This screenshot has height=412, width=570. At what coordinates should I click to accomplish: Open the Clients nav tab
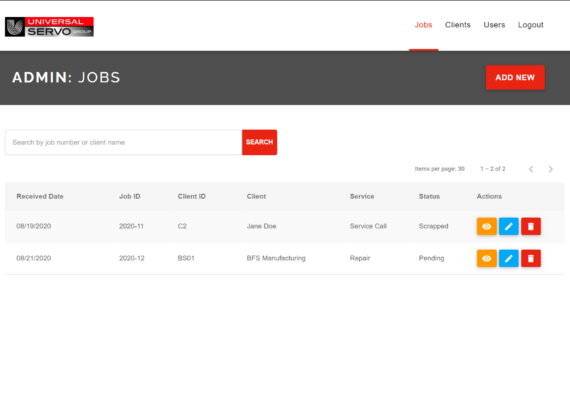(x=458, y=25)
